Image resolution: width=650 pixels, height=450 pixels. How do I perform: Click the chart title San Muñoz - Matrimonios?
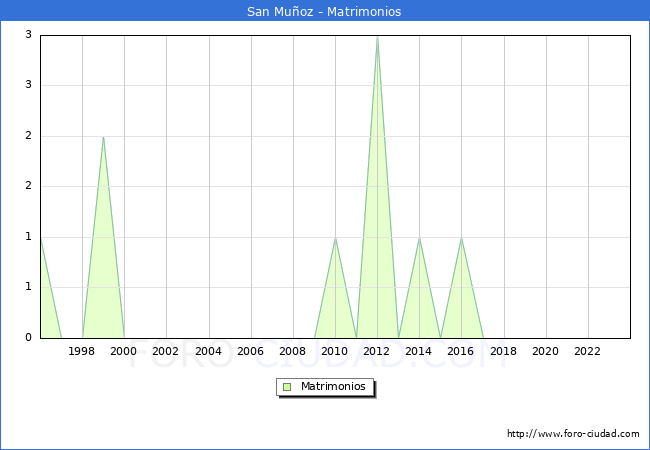pos(324,12)
